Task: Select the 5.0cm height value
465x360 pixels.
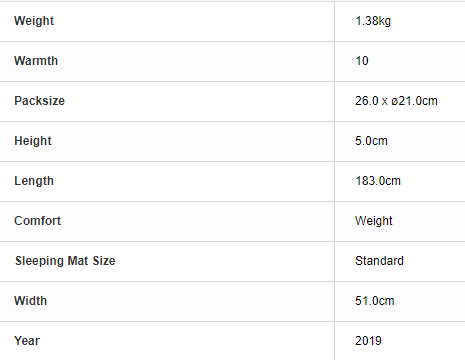Action: [x=371, y=141]
